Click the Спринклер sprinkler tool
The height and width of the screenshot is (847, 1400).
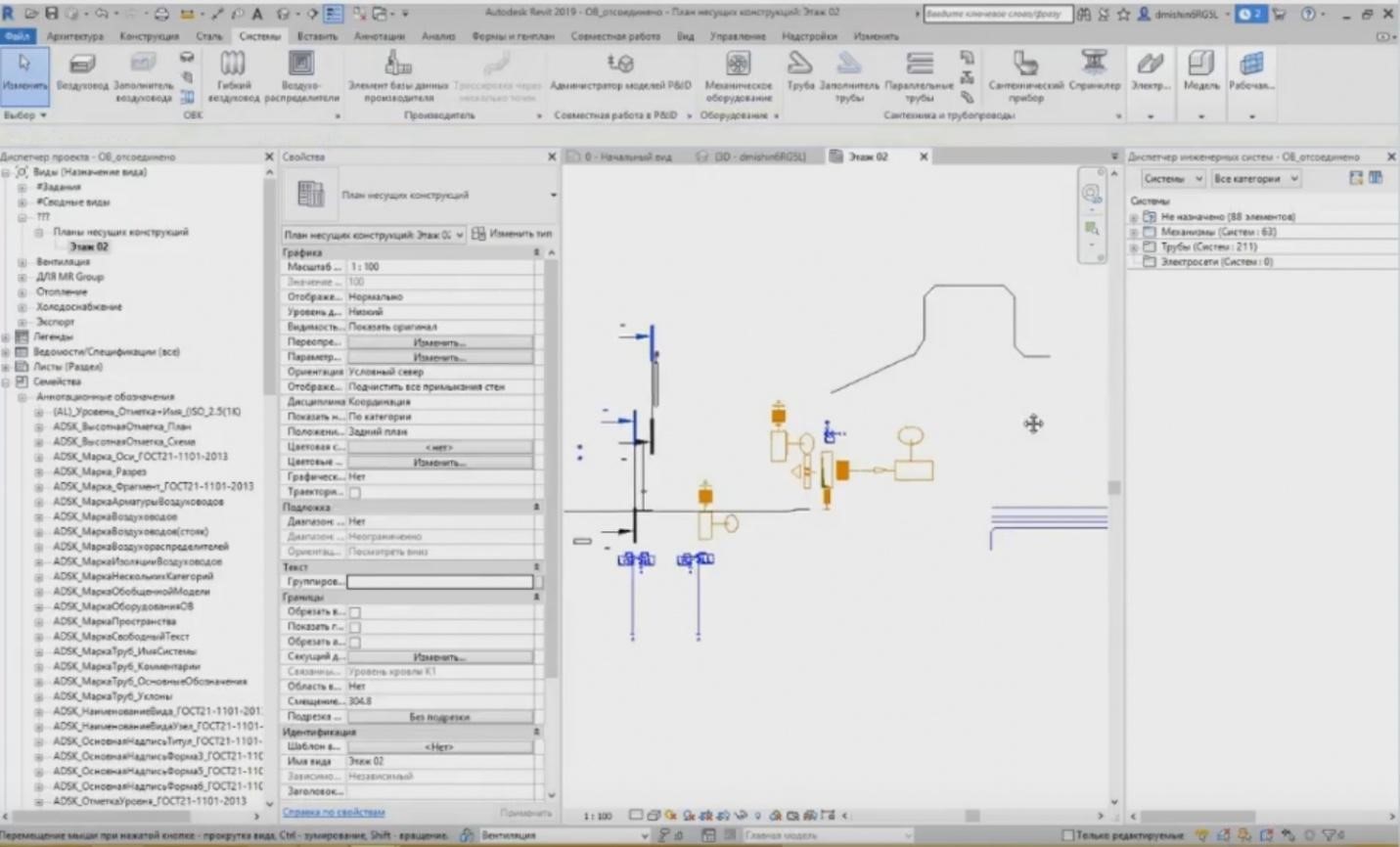click(x=1094, y=71)
